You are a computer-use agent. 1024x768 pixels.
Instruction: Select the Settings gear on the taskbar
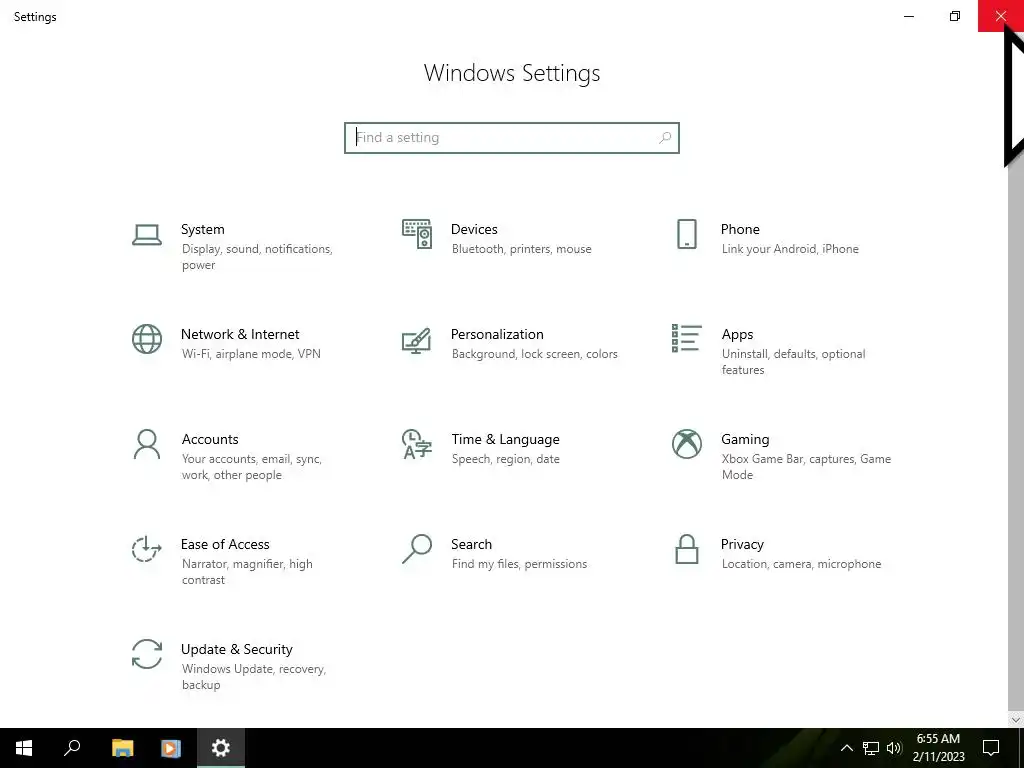coord(221,748)
